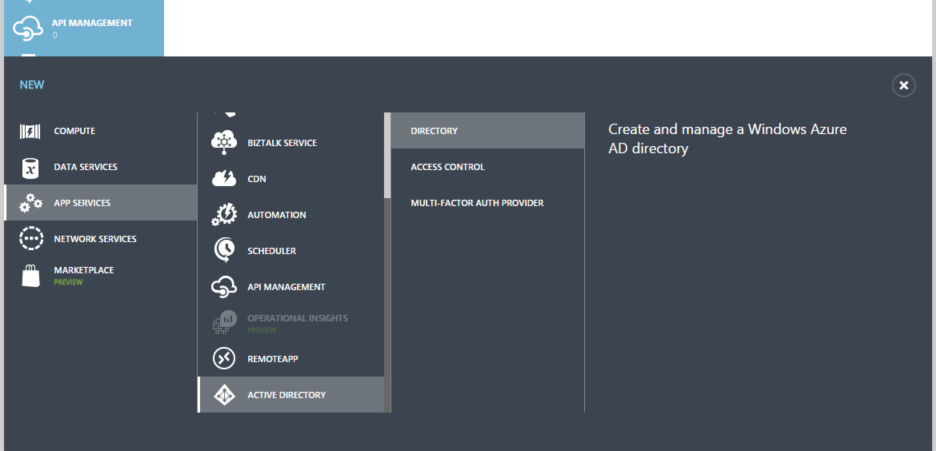Click the API Management sidebar cloud icon
Viewport: 936px width, 451px height.
(28, 28)
